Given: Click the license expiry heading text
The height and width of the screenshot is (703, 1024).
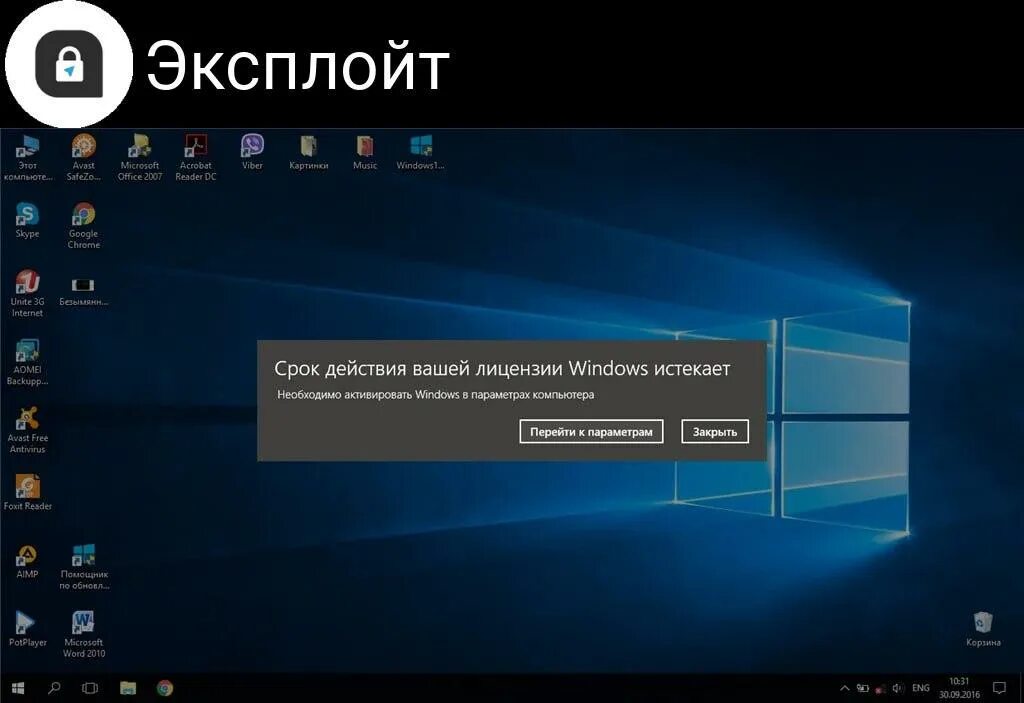Looking at the screenshot, I should [x=502, y=368].
